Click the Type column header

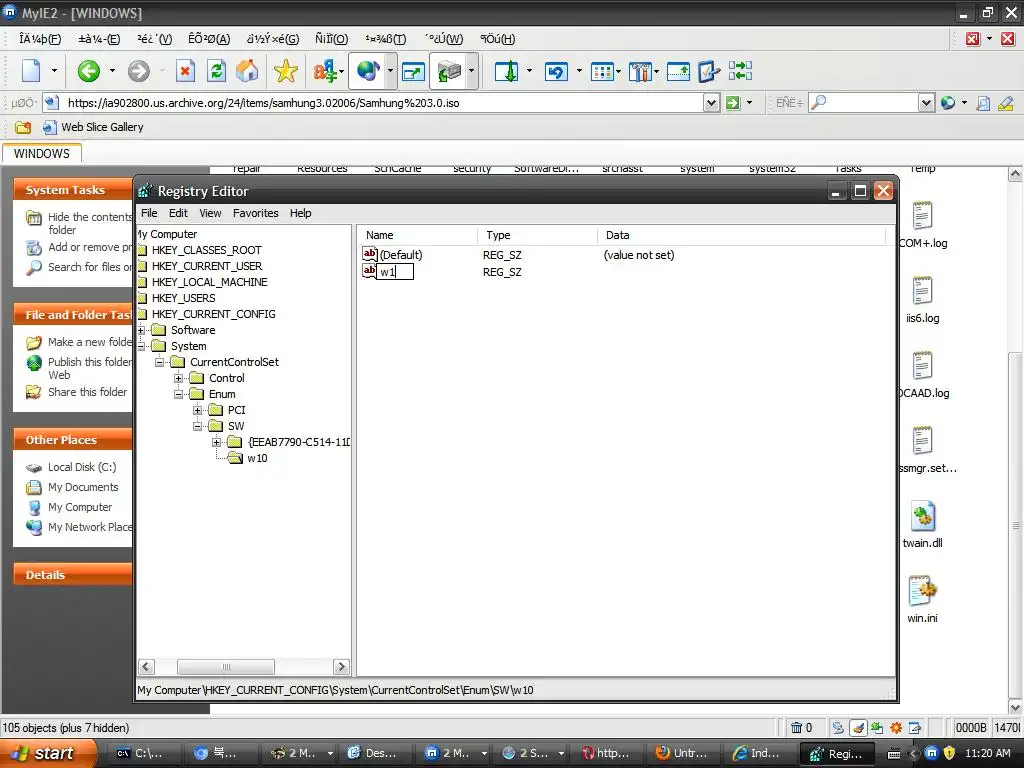537,235
